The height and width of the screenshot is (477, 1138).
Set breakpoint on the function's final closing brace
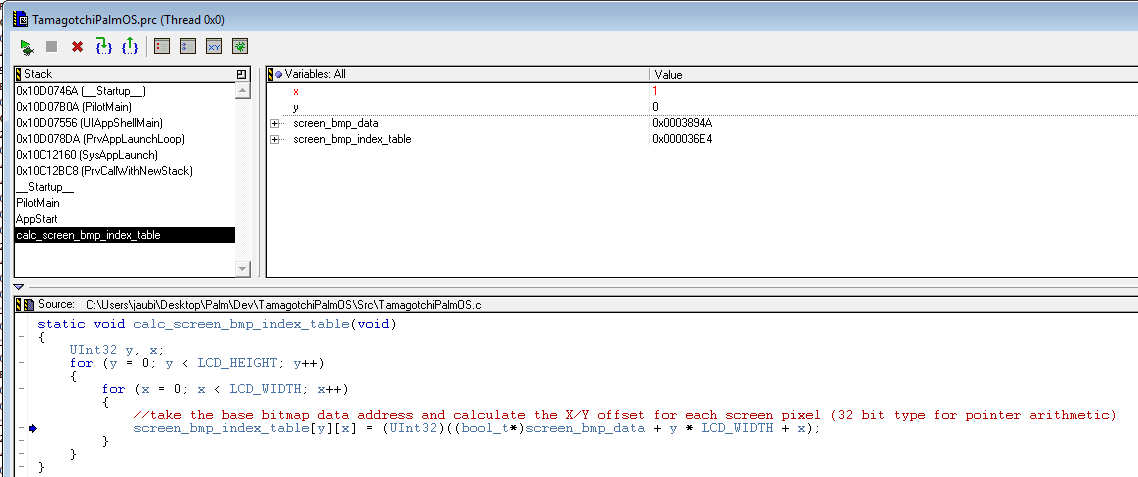tap(21, 468)
